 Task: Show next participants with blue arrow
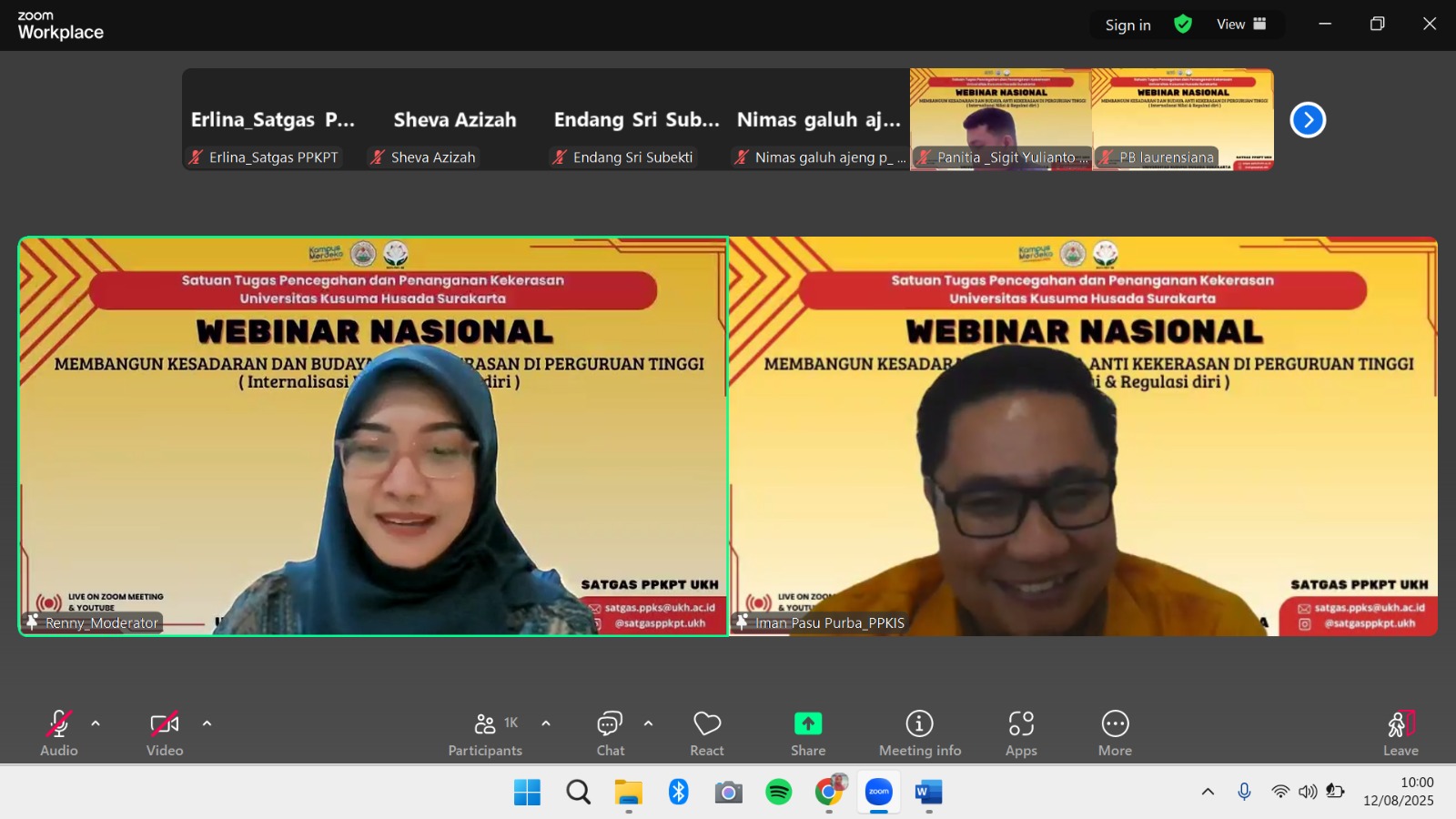point(1308,120)
